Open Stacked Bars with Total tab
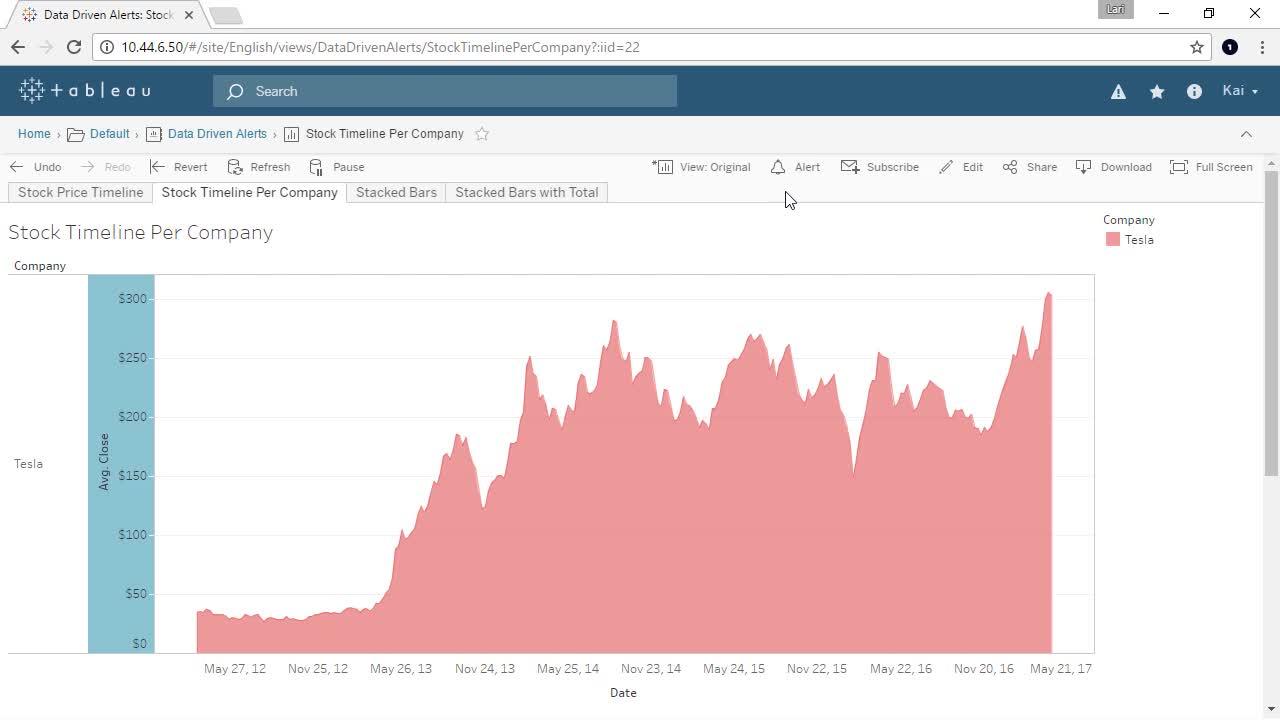 pyautogui.click(x=526, y=192)
